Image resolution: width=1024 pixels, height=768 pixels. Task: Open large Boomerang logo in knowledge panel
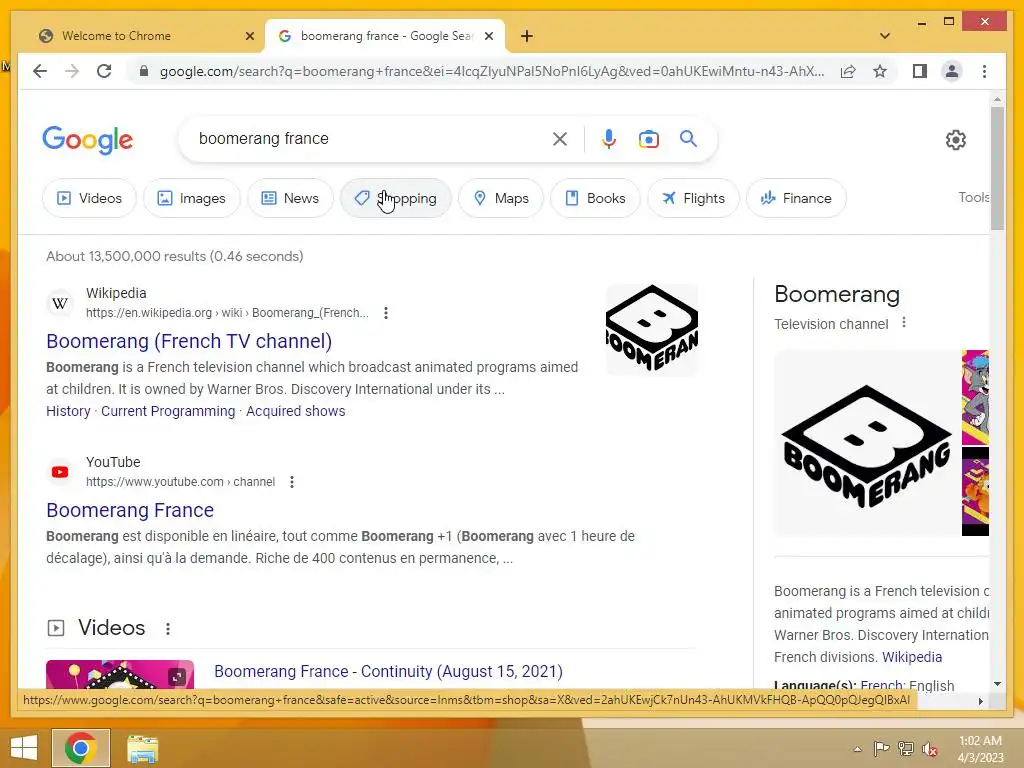[867, 443]
